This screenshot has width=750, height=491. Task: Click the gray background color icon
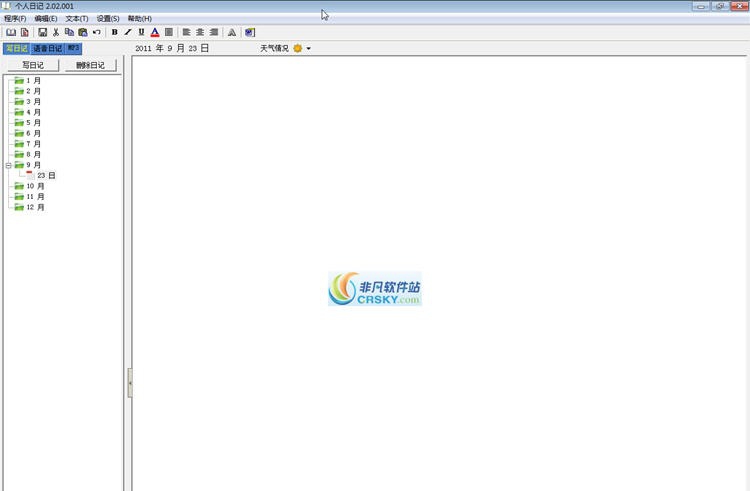169,32
